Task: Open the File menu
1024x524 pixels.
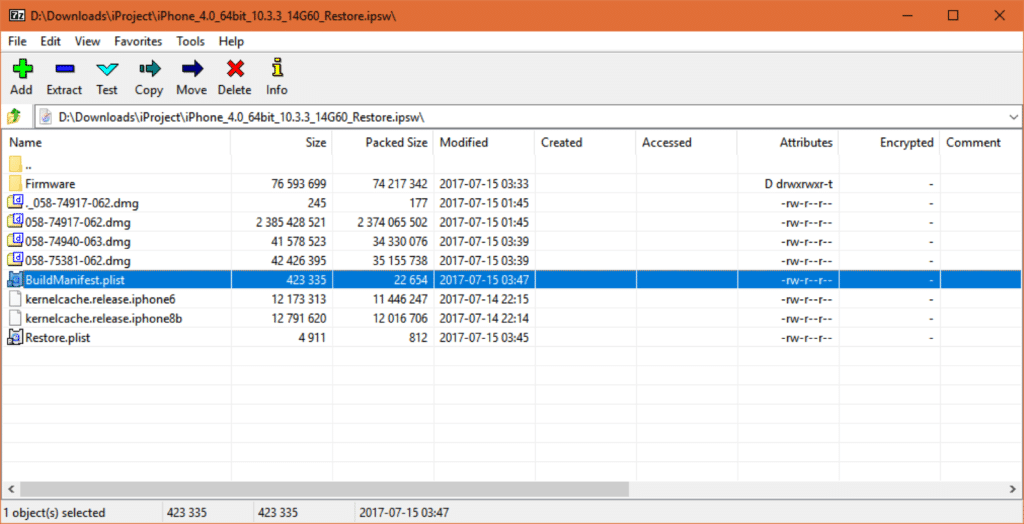Action: pyautogui.click(x=17, y=41)
